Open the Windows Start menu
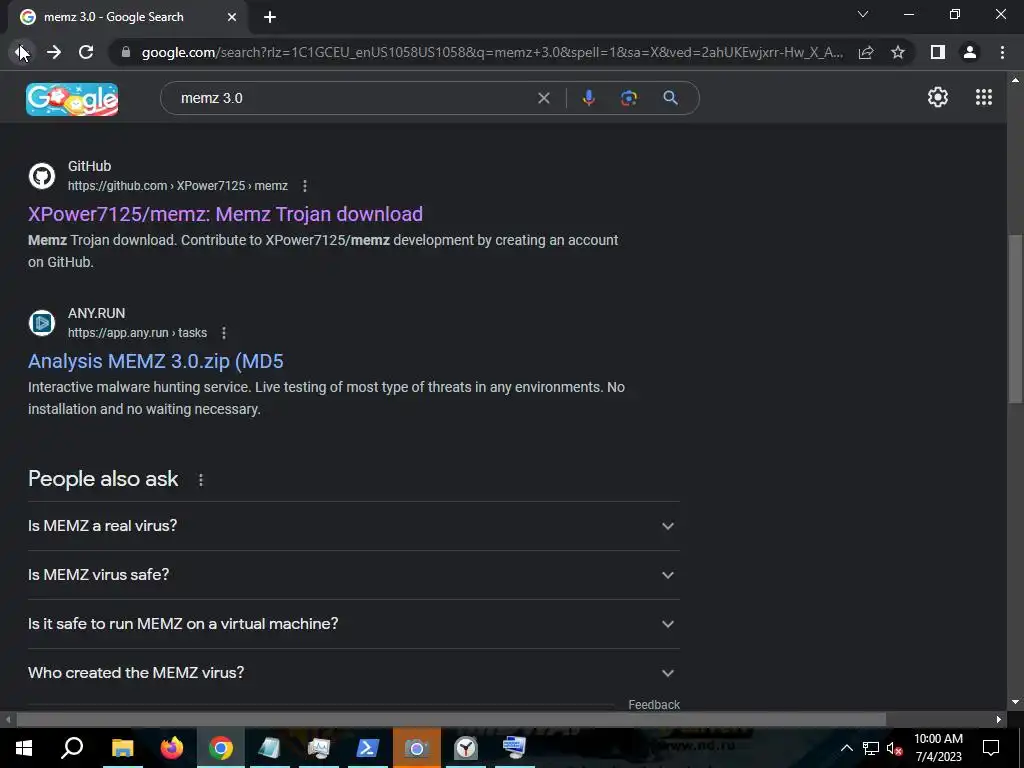1024x768 pixels. click(24, 748)
